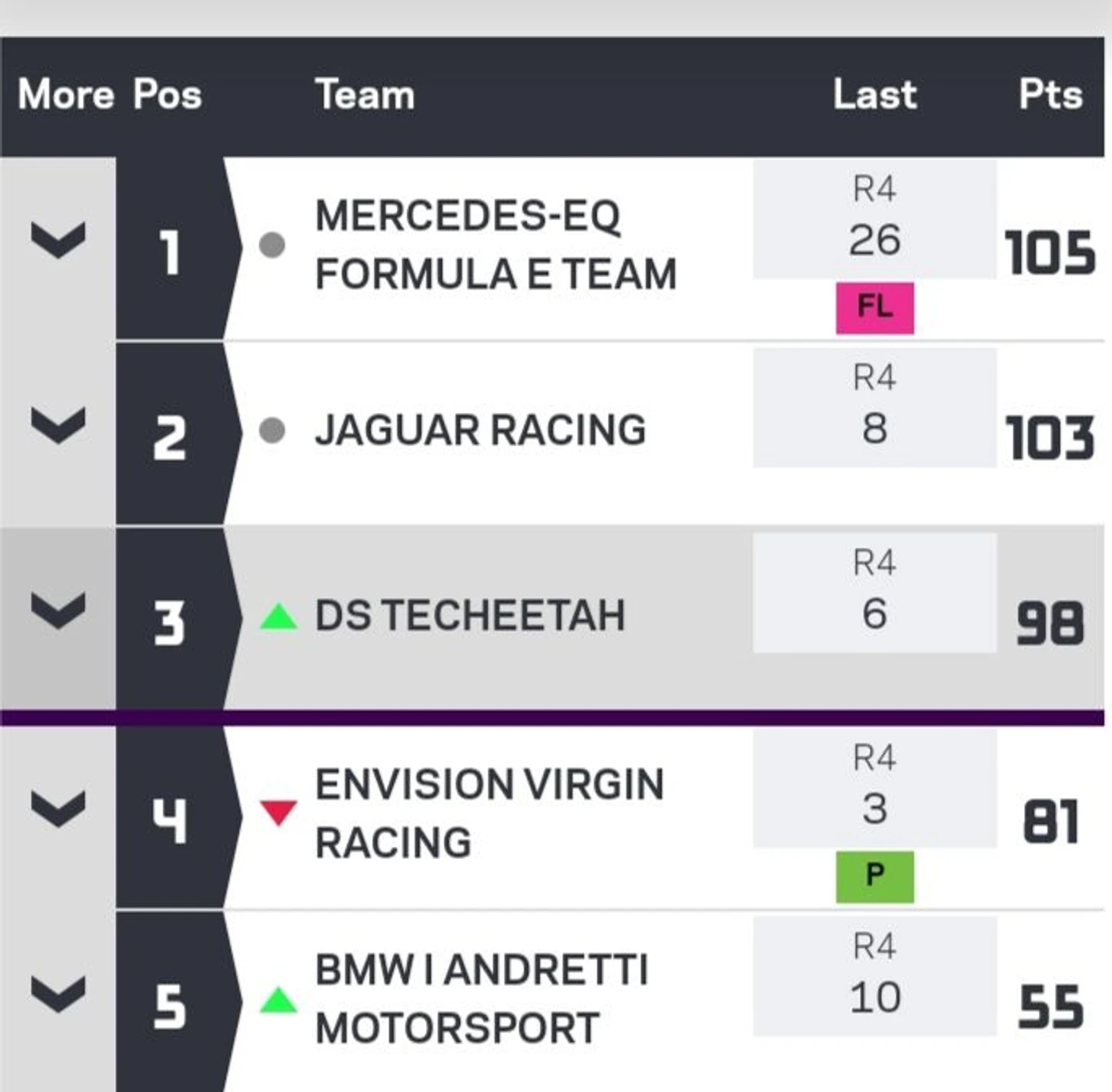This screenshot has width=1112, height=1092.
Task: Click grey dot indicator beside Jaguar Racing
Action: point(272,430)
